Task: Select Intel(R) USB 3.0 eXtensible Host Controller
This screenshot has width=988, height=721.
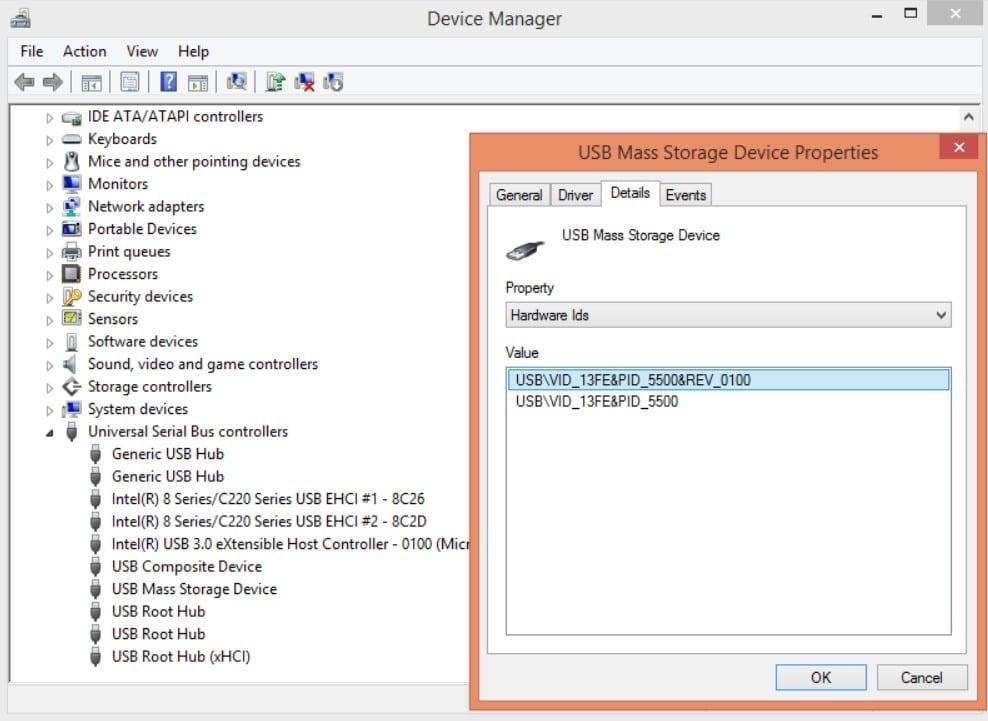Action: (x=290, y=544)
